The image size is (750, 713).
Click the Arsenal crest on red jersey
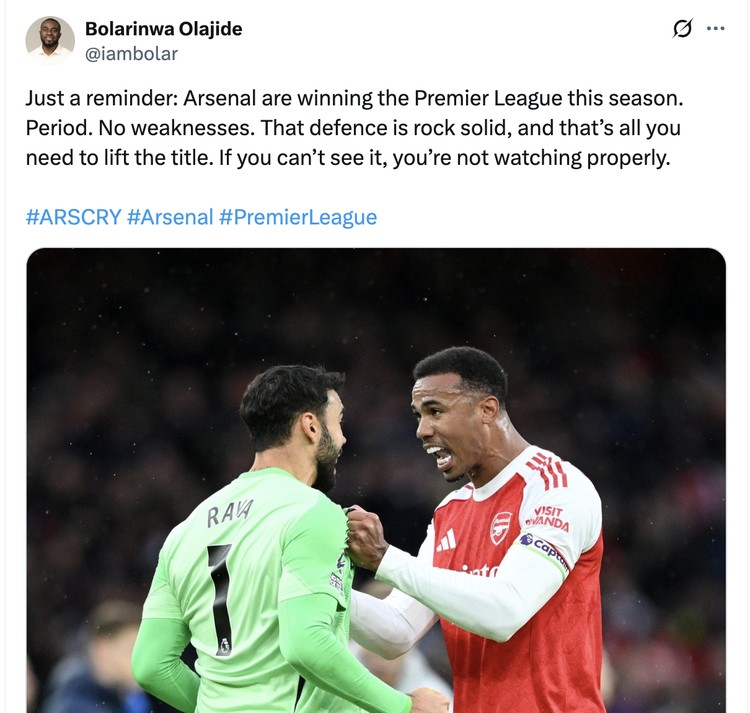(500, 527)
